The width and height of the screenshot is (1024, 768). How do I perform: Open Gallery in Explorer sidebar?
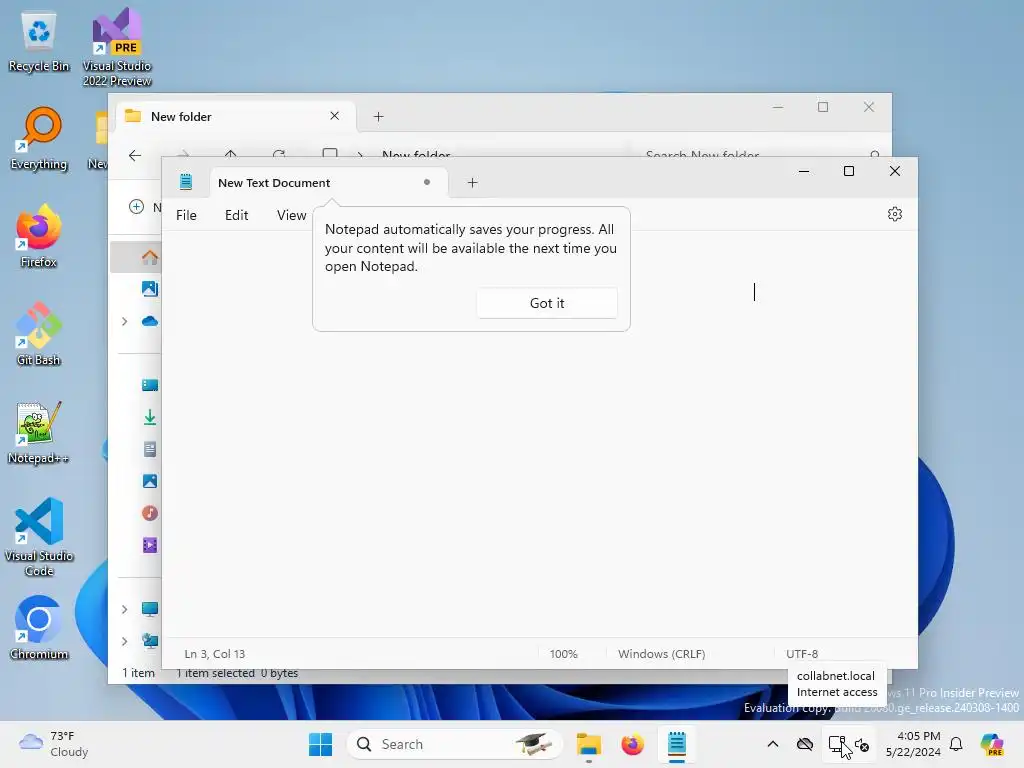tap(150, 289)
